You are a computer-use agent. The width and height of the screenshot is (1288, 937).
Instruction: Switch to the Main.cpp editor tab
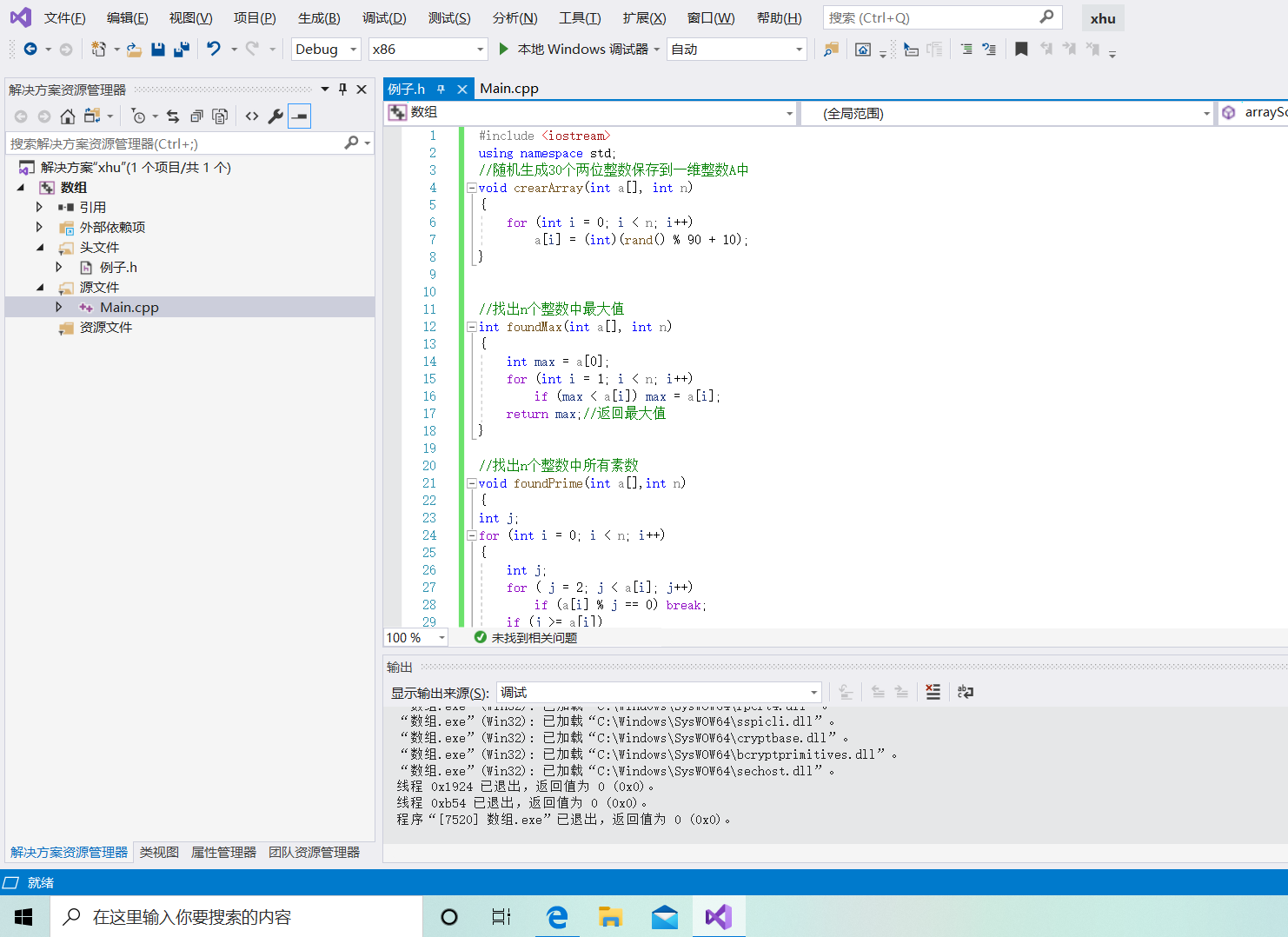[x=509, y=89]
